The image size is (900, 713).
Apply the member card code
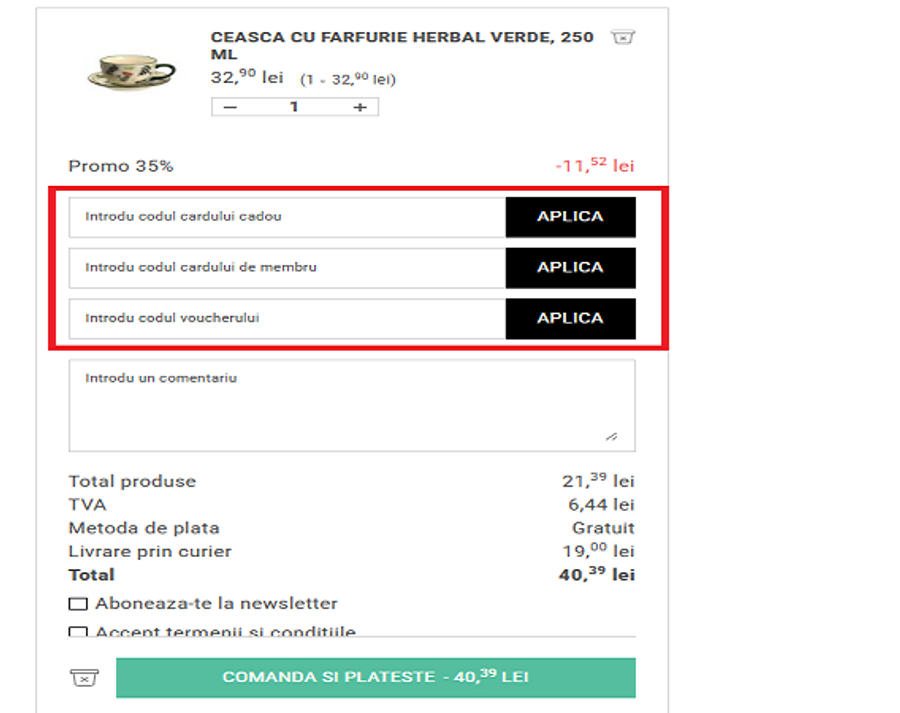(570, 268)
